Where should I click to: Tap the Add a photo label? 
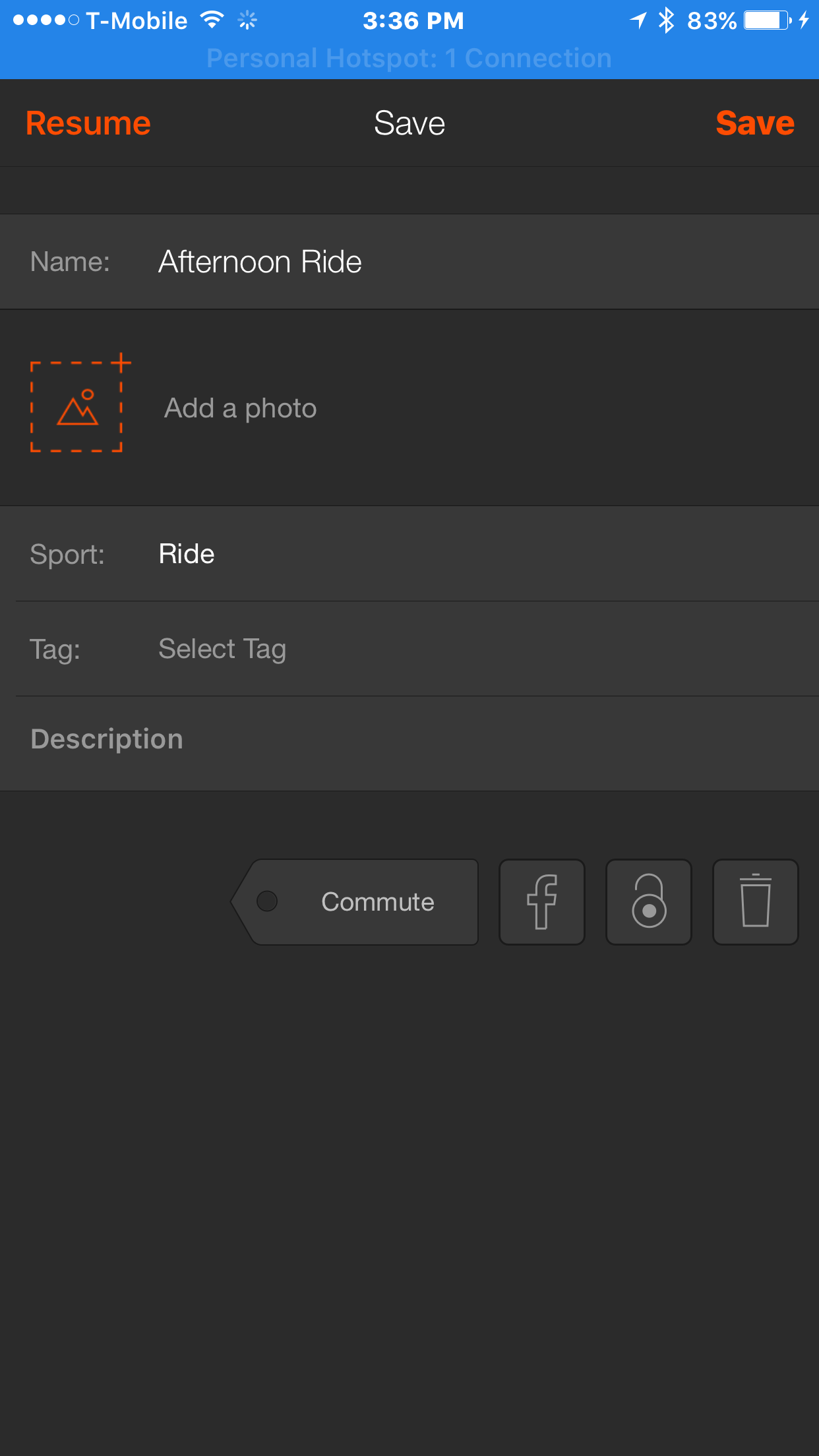point(240,408)
